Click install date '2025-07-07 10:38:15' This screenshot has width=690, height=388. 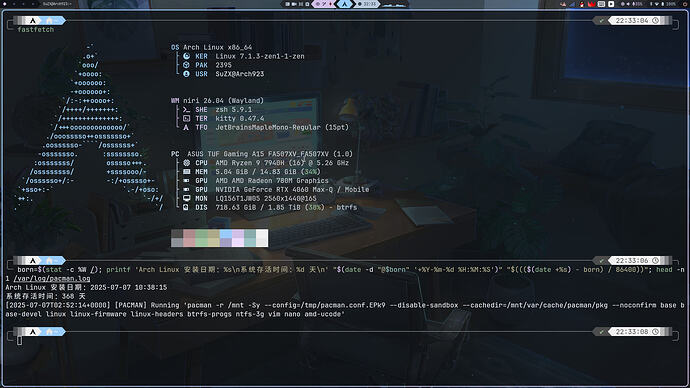point(128,287)
